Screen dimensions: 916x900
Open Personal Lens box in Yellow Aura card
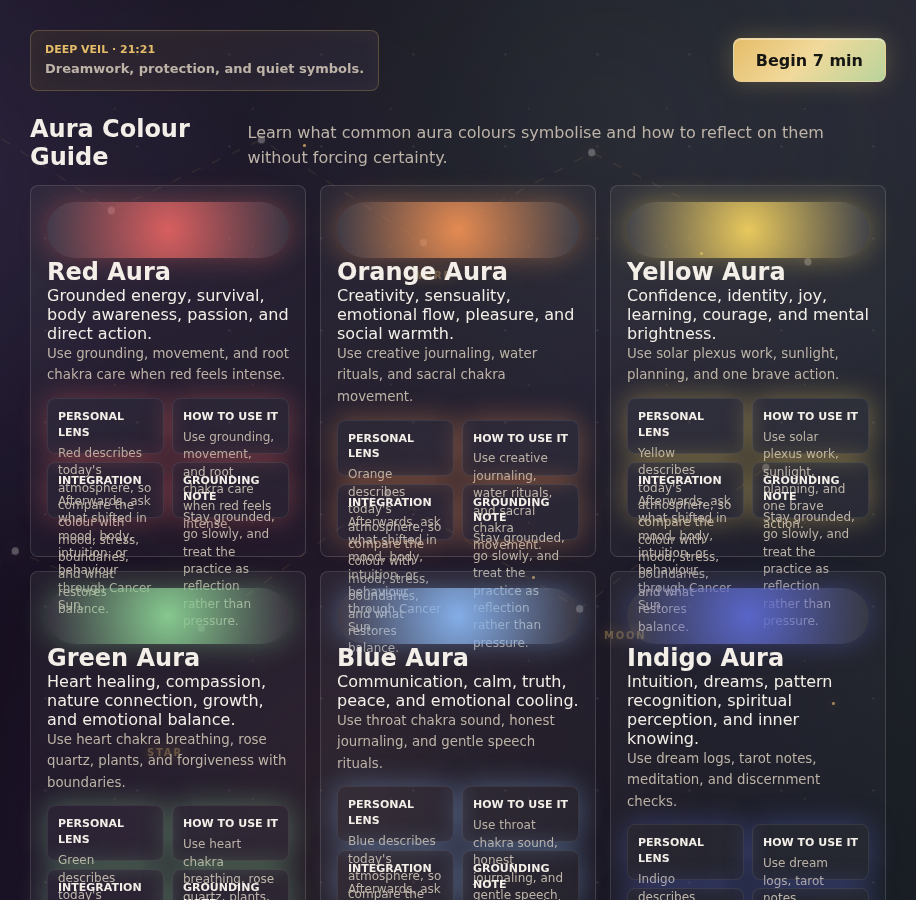(685, 426)
